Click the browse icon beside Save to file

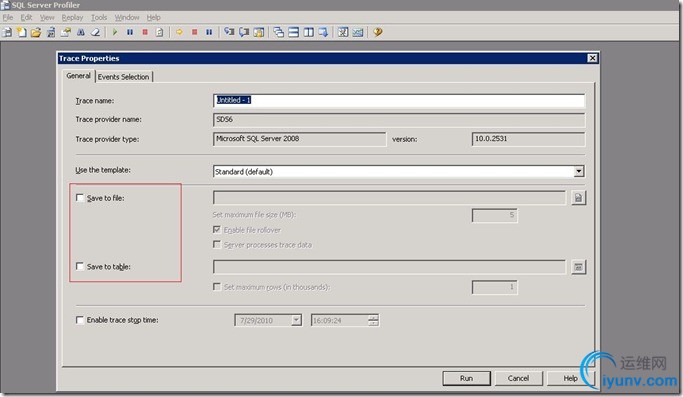tap(578, 198)
